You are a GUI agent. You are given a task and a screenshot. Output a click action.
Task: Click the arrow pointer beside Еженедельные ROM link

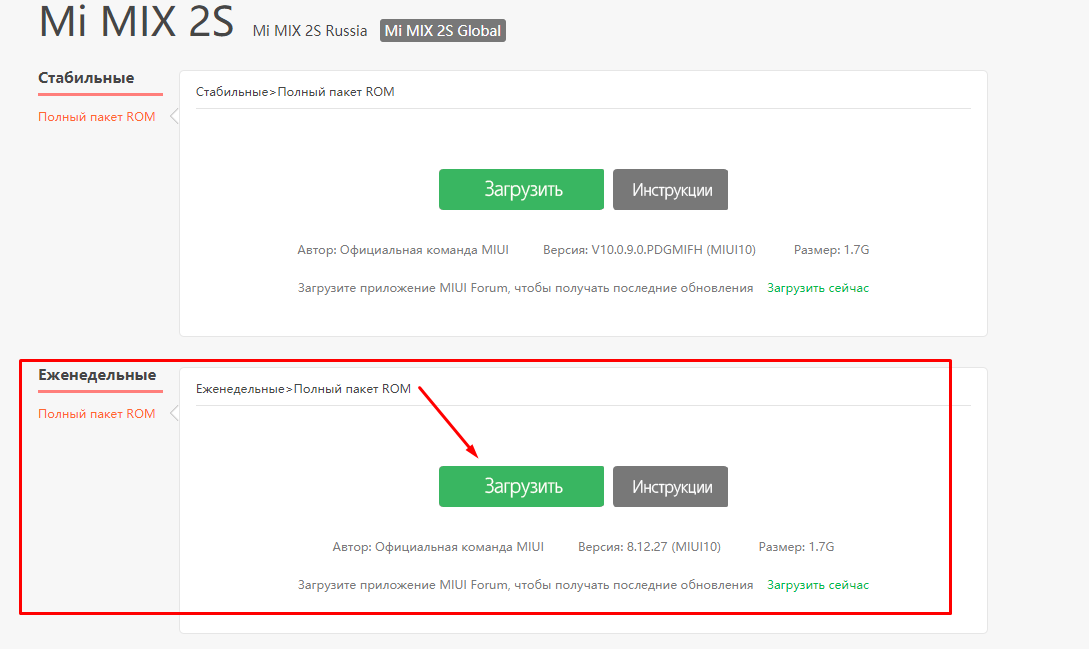click(x=174, y=414)
